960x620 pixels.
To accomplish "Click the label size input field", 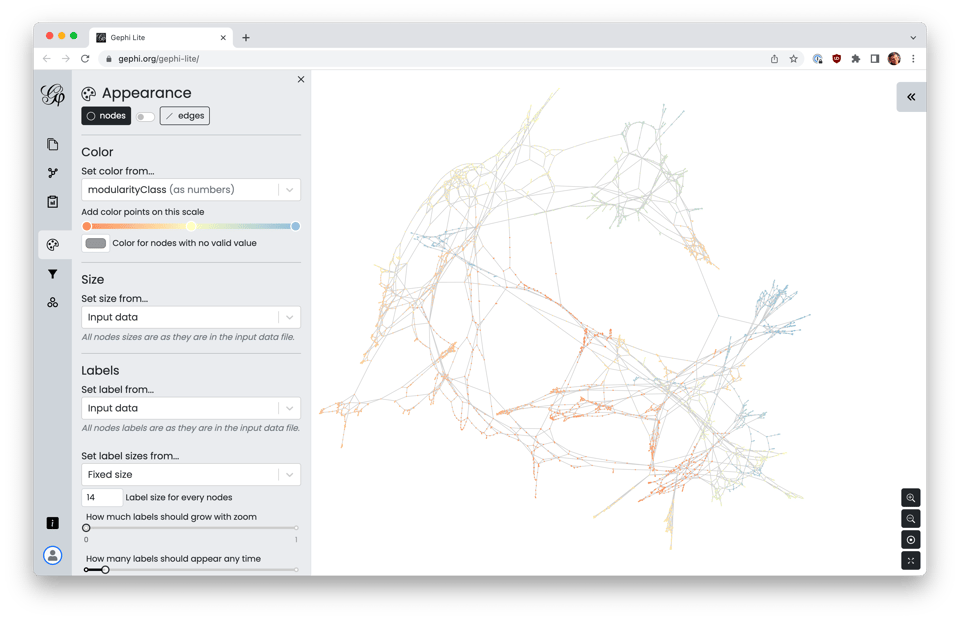I will pos(102,497).
